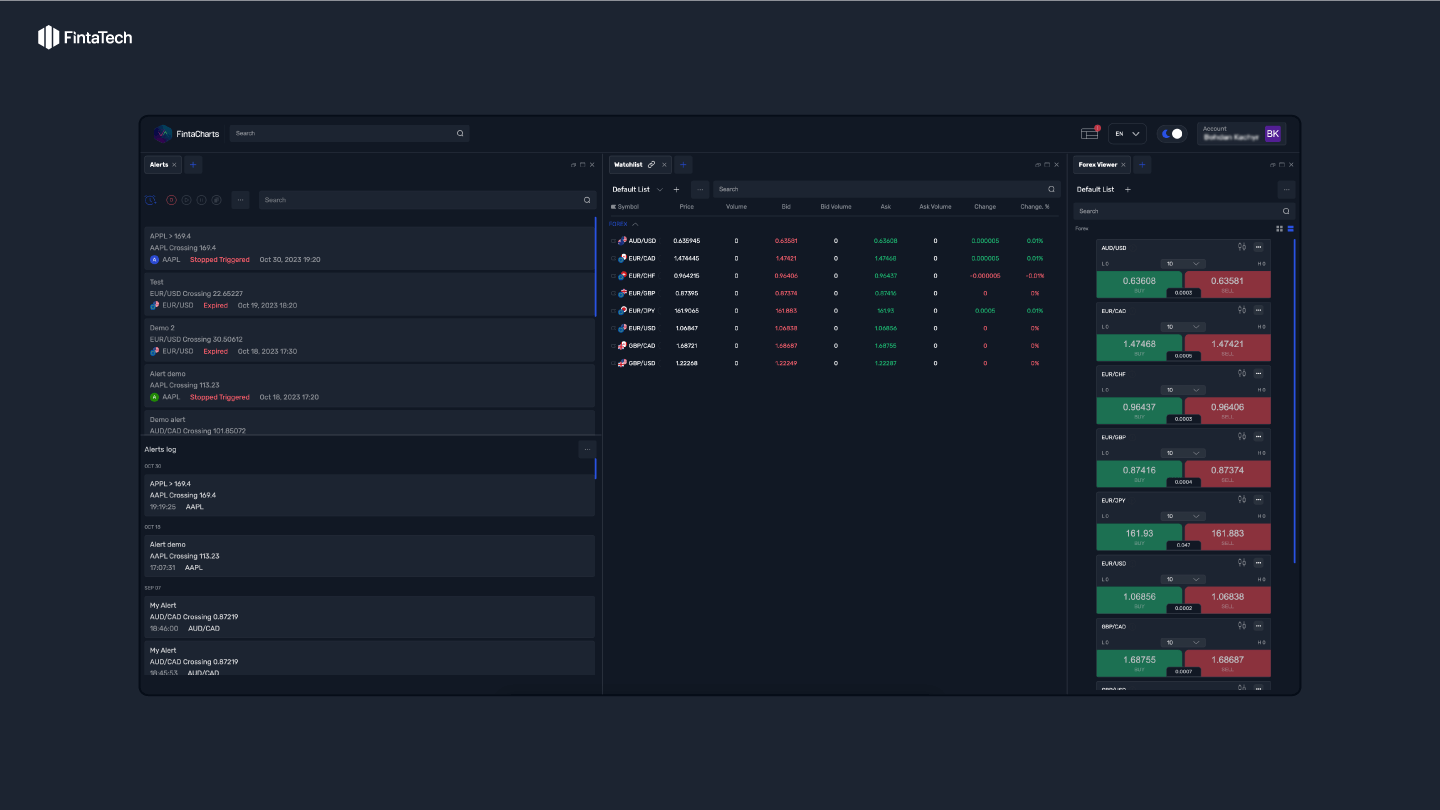Add a new tab next to Watchlist
The width and height of the screenshot is (1440, 810).
[x=683, y=164]
